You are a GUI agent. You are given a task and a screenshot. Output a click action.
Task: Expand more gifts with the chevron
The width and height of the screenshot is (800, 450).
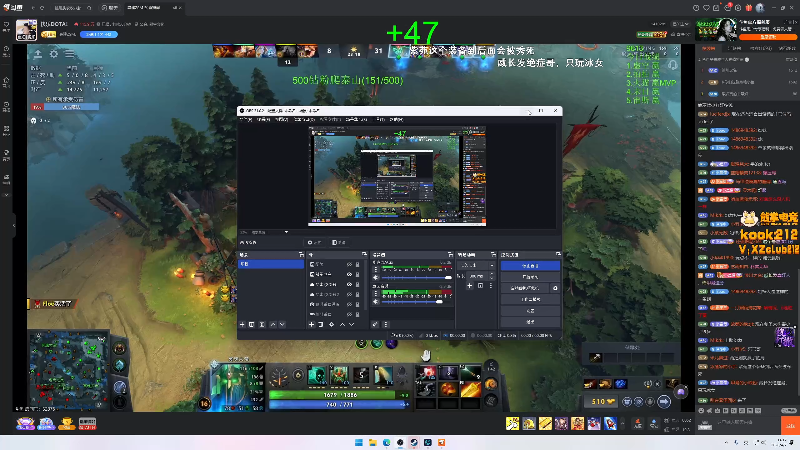(x=622, y=423)
